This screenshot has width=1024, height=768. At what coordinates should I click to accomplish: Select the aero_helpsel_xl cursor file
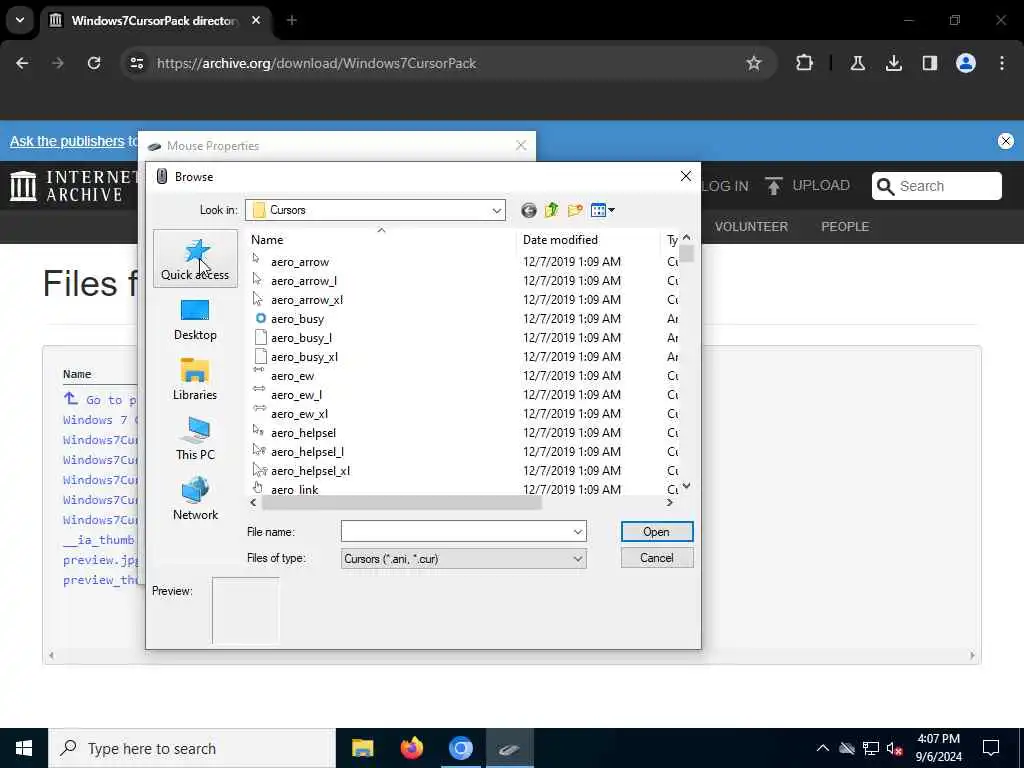(x=310, y=470)
